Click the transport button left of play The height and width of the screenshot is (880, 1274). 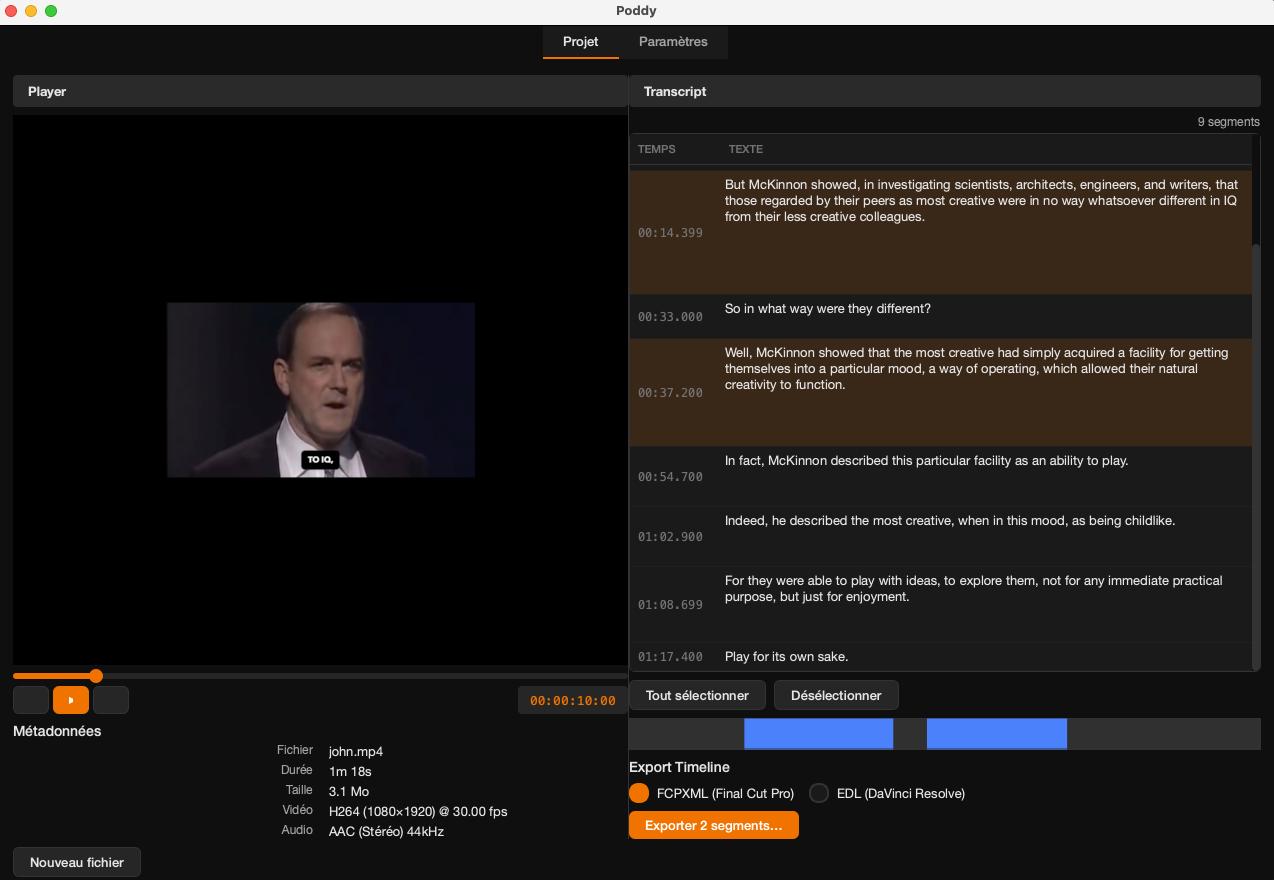(31, 700)
